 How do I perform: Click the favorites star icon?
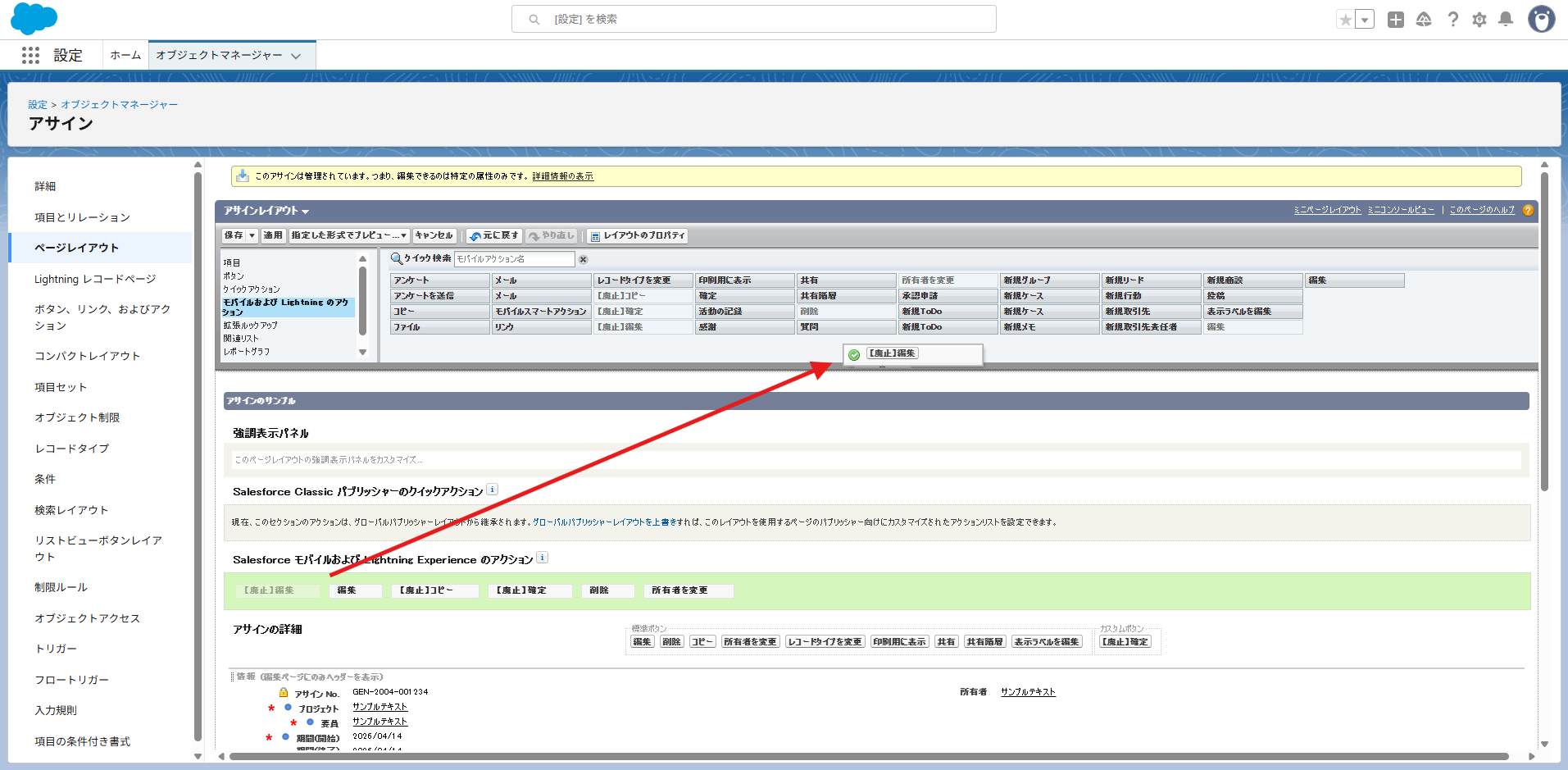coord(1345,20)
